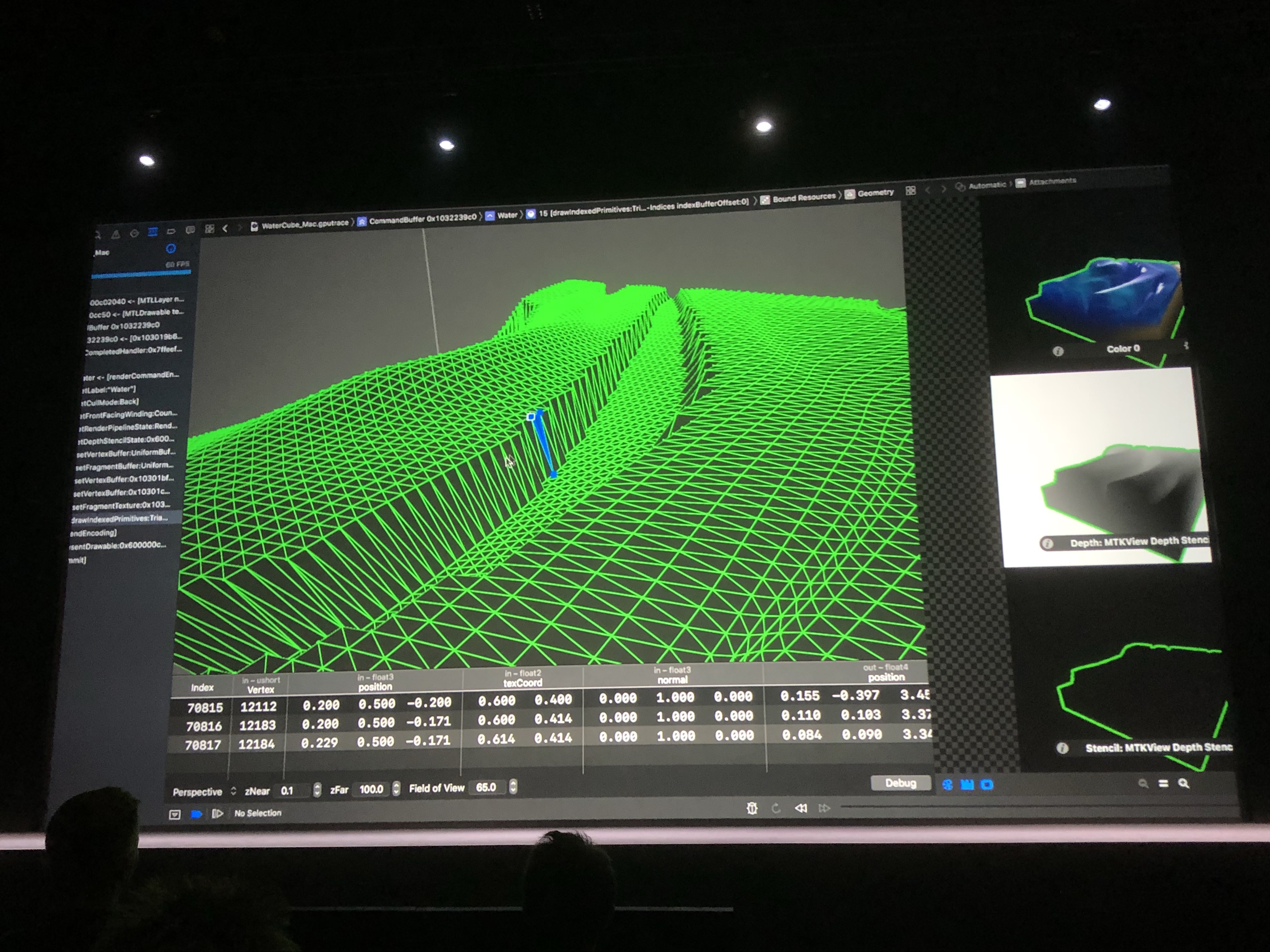Click info icon on Stencil attachment

tap(1062, 748)
